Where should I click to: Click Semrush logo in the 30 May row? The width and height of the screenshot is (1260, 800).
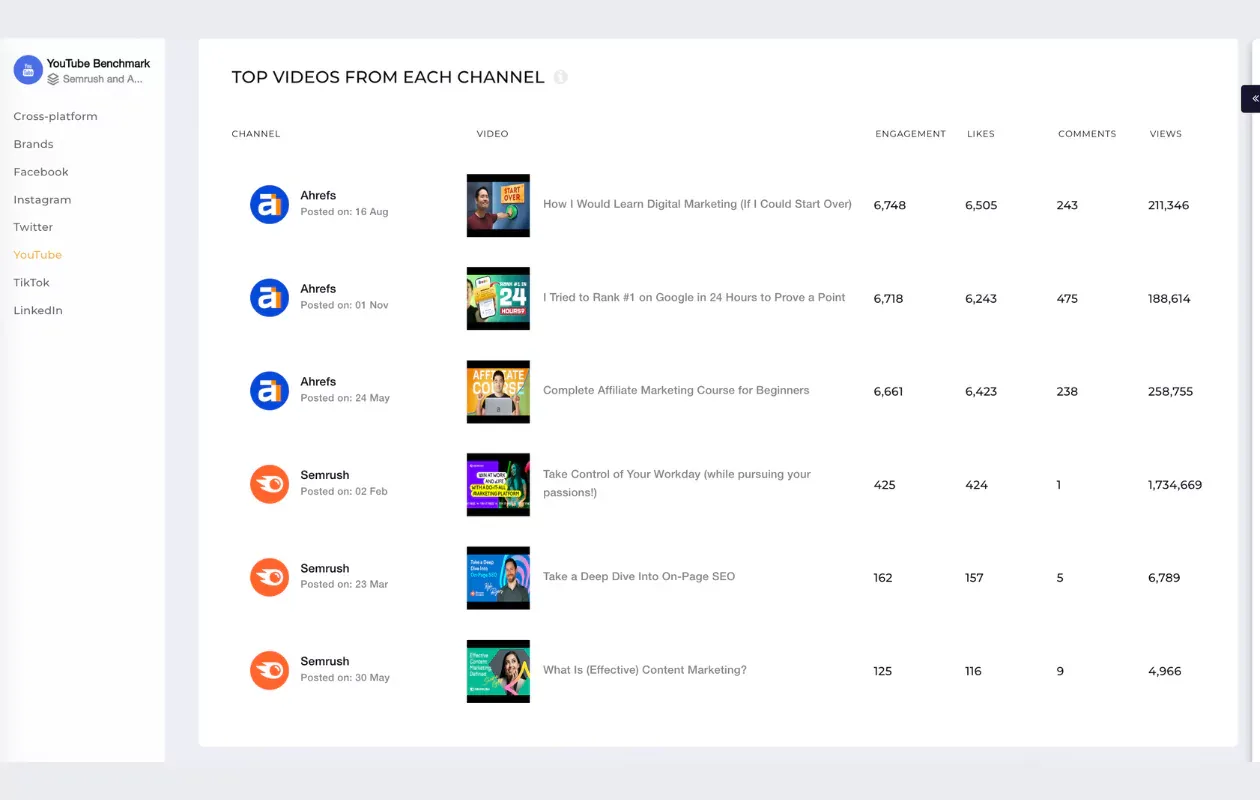pos(269,670)
